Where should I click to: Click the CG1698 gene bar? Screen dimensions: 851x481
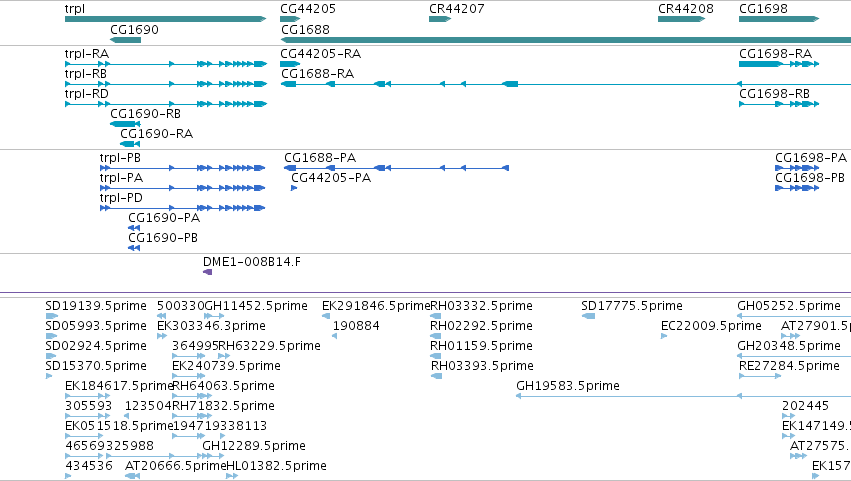click(779, 19)
